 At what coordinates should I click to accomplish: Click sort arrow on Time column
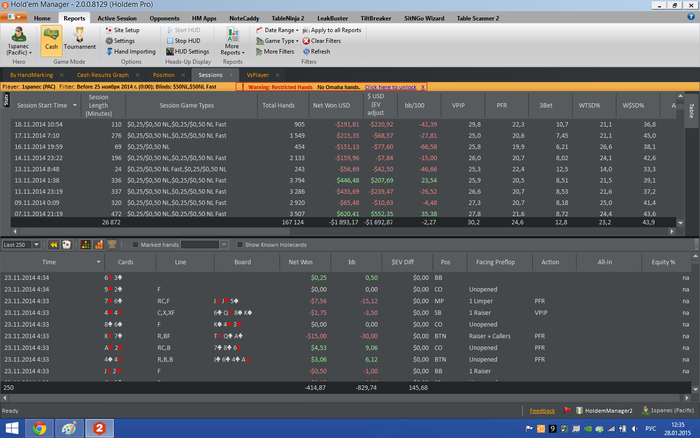[99, 262]
